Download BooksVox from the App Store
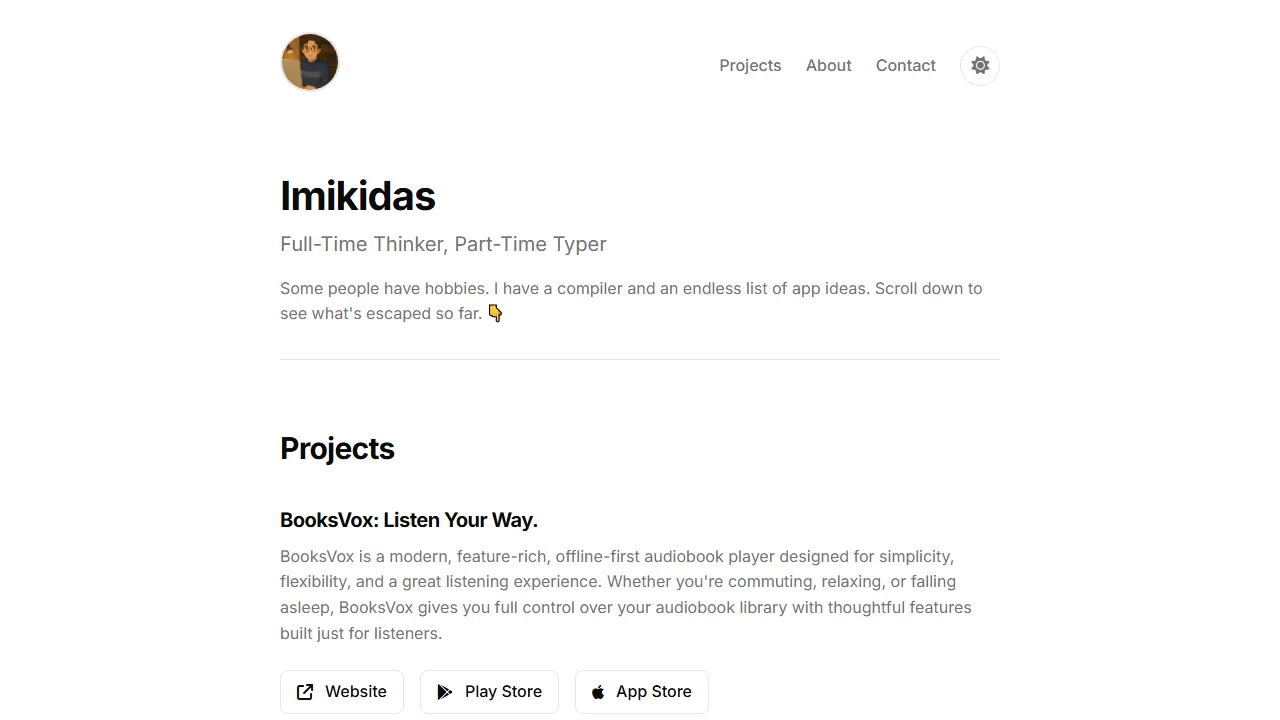The height and width of the screenshot is (720, 1280). (x=641, y=691)
